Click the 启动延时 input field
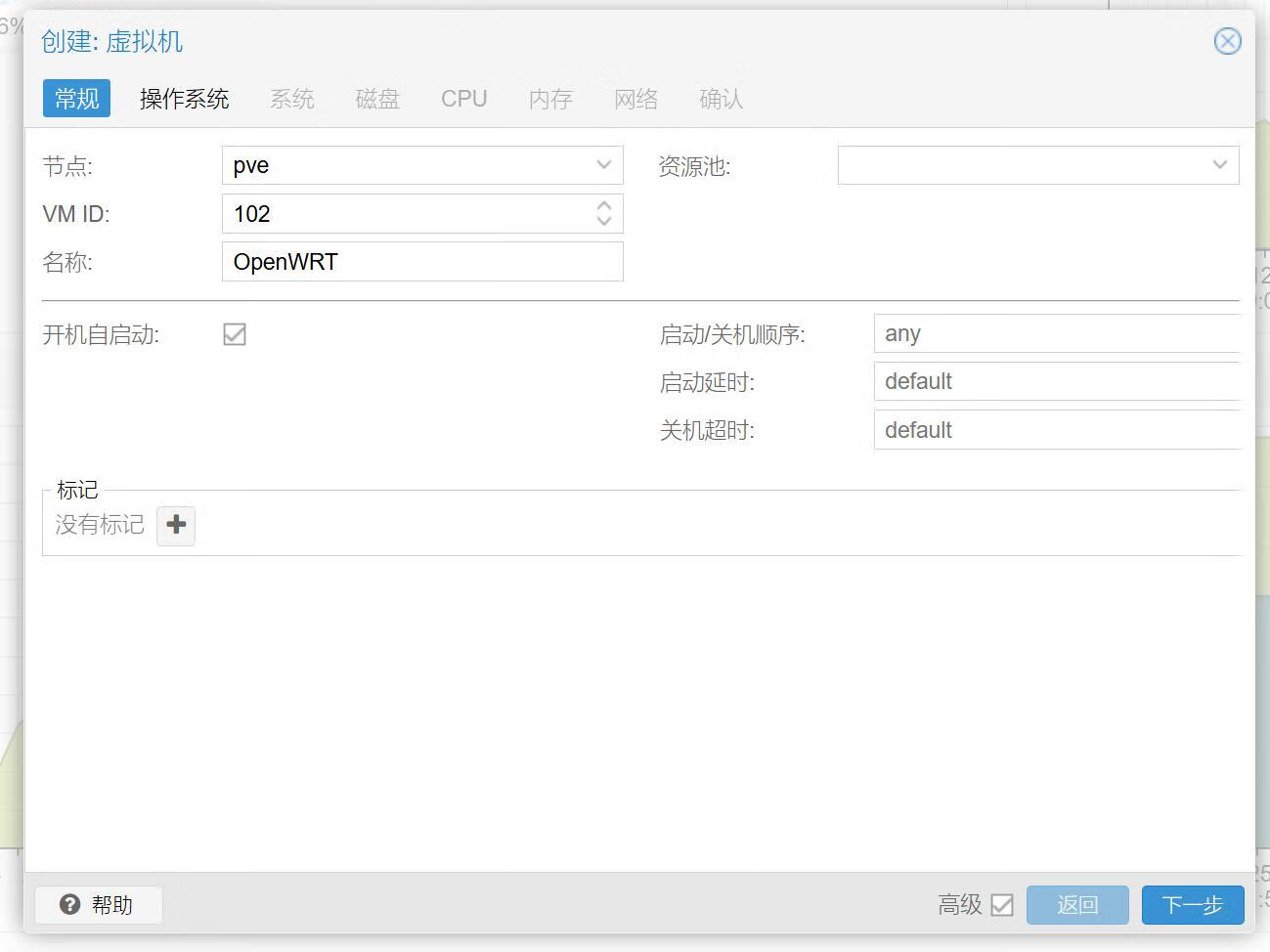 (1056, 381)
